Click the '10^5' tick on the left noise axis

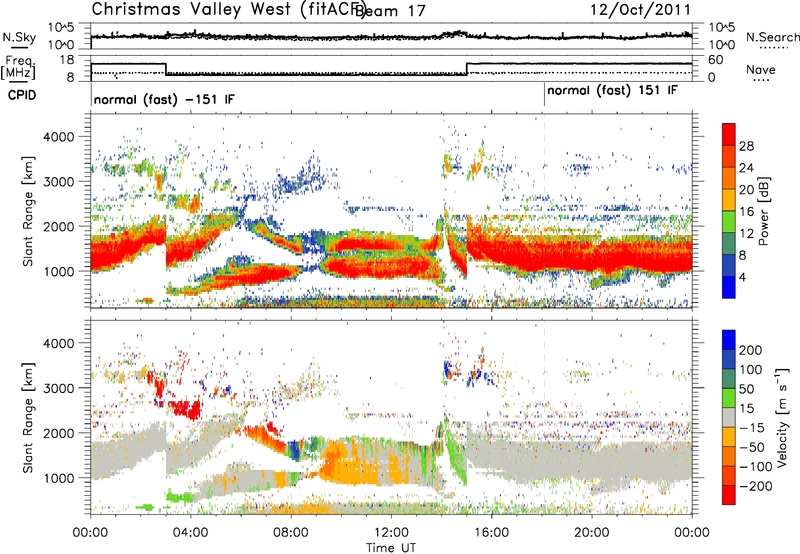click(x=61, y=27)
